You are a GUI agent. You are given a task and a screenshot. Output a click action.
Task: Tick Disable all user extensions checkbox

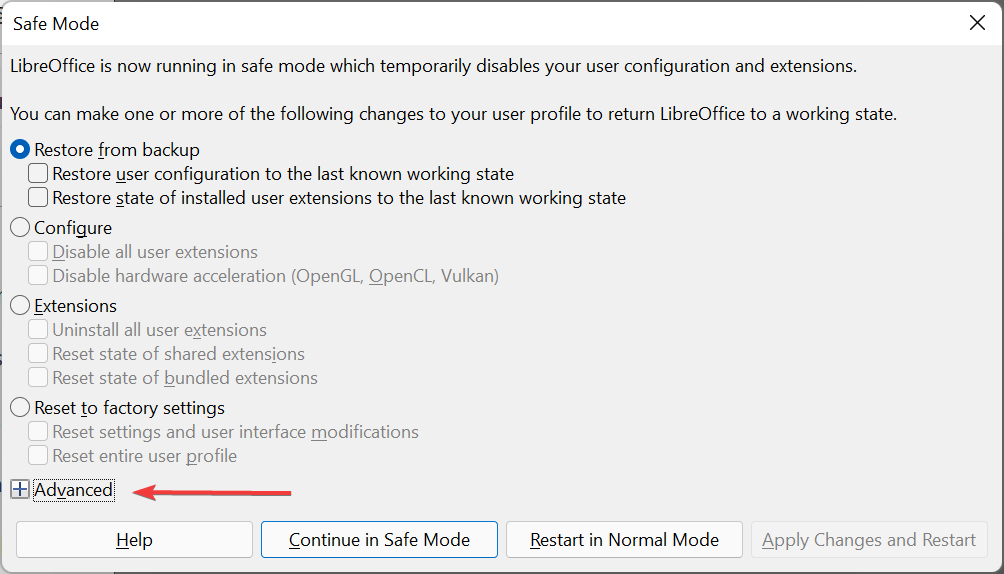[38, 252]
